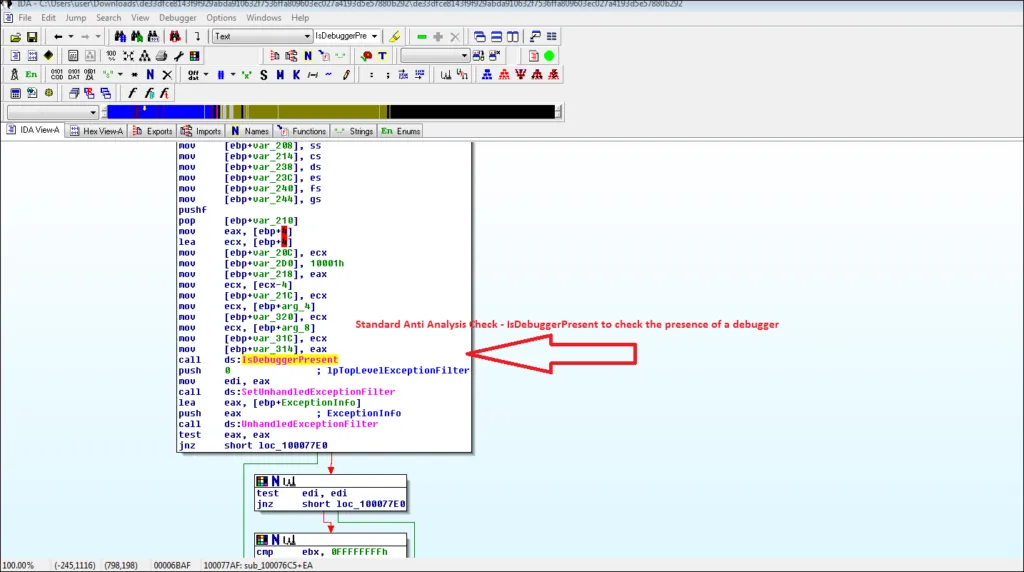Click the black region of navigation band
This screenshot has width=1024, height=572.
[x=473, y=112]
